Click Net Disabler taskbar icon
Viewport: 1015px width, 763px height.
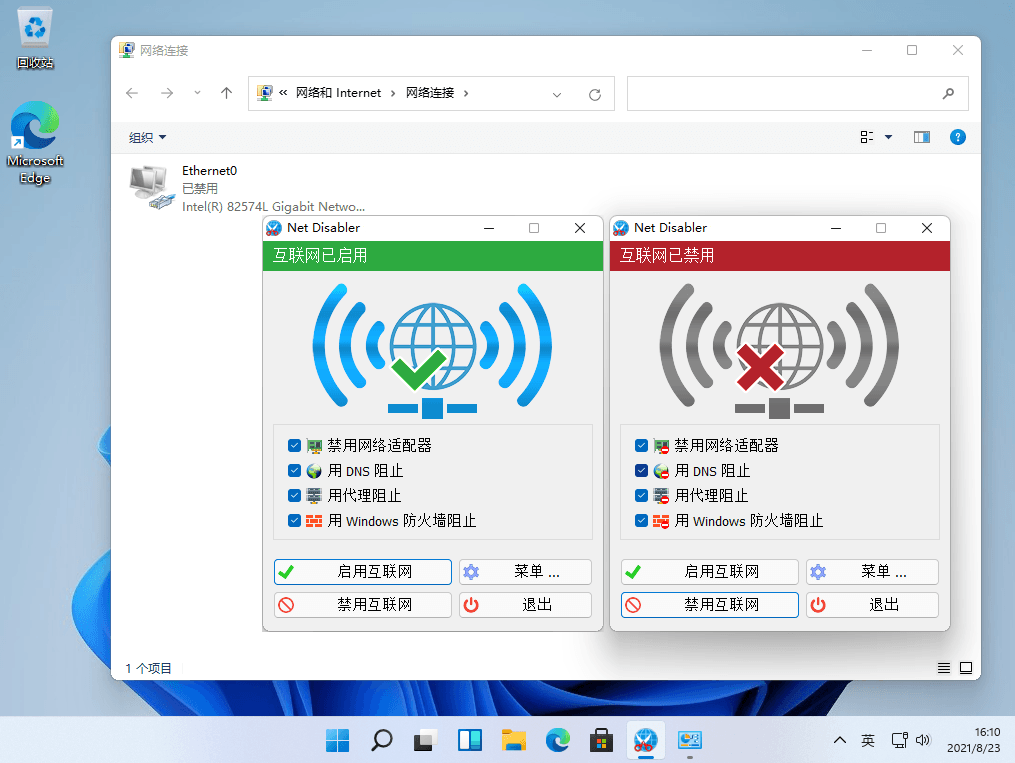click(645, 740)
